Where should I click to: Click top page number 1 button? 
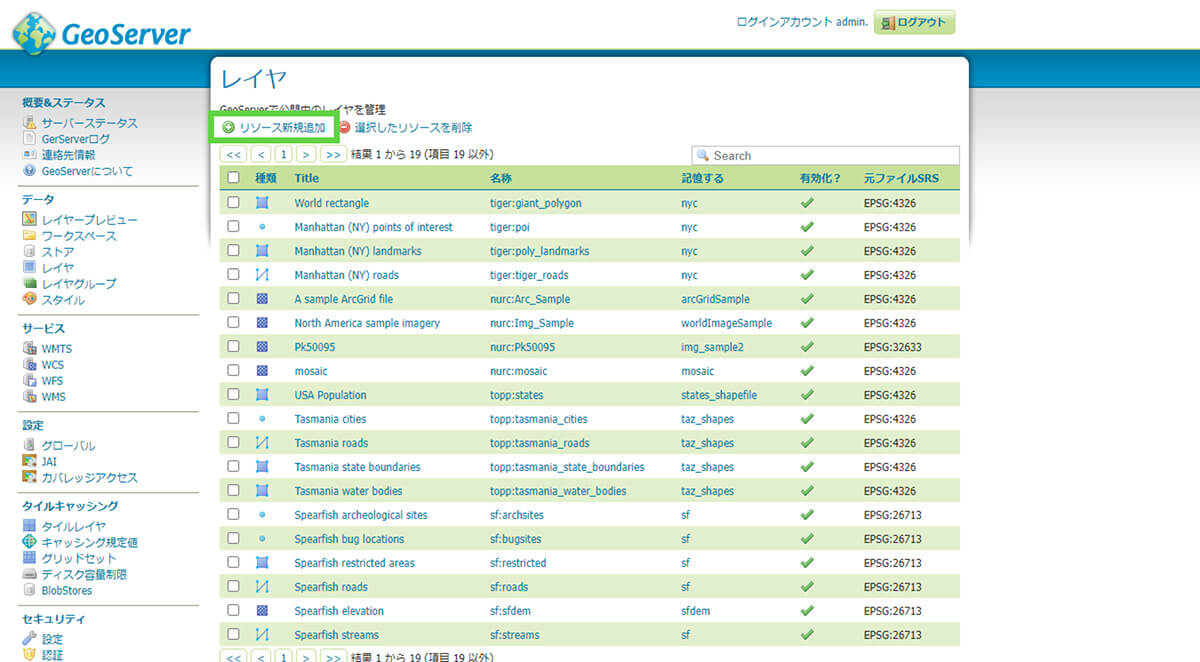tap(284, 155)
